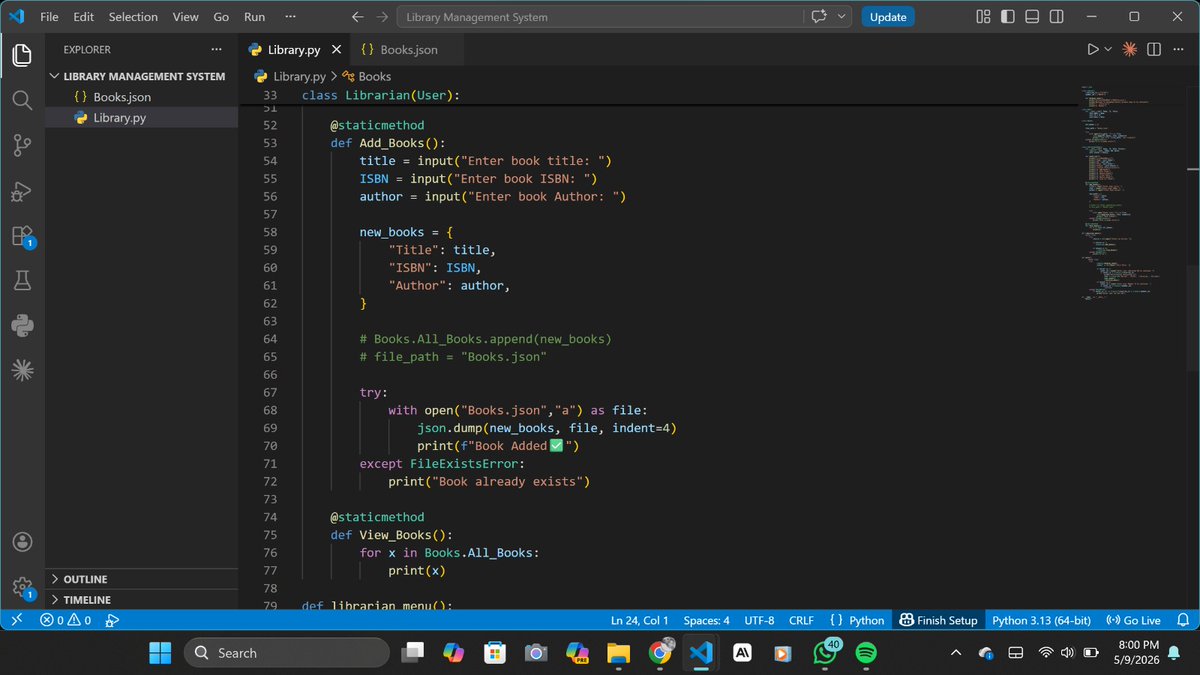Open the Source Control view

pos(22,146)
